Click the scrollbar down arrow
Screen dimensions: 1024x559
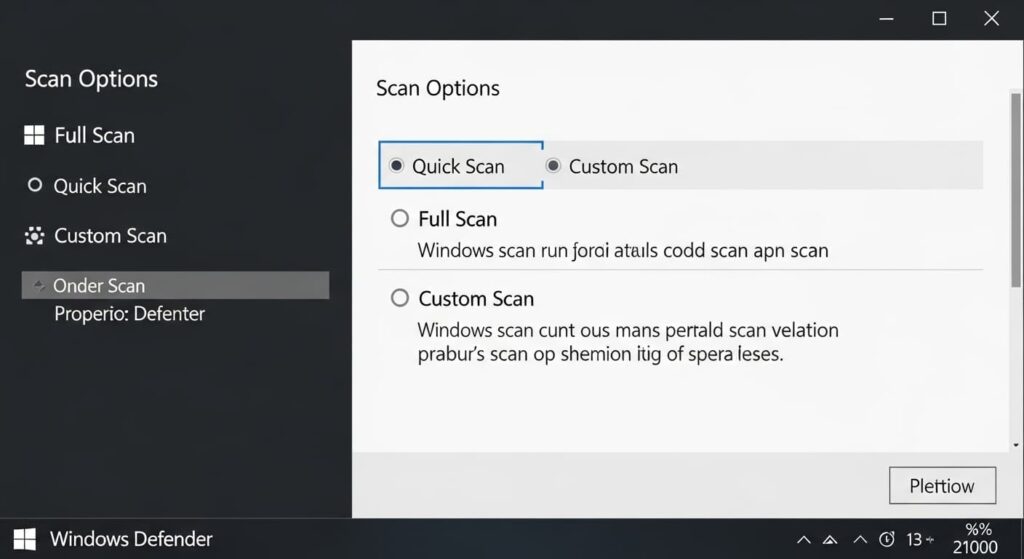tap(1016, 445)
